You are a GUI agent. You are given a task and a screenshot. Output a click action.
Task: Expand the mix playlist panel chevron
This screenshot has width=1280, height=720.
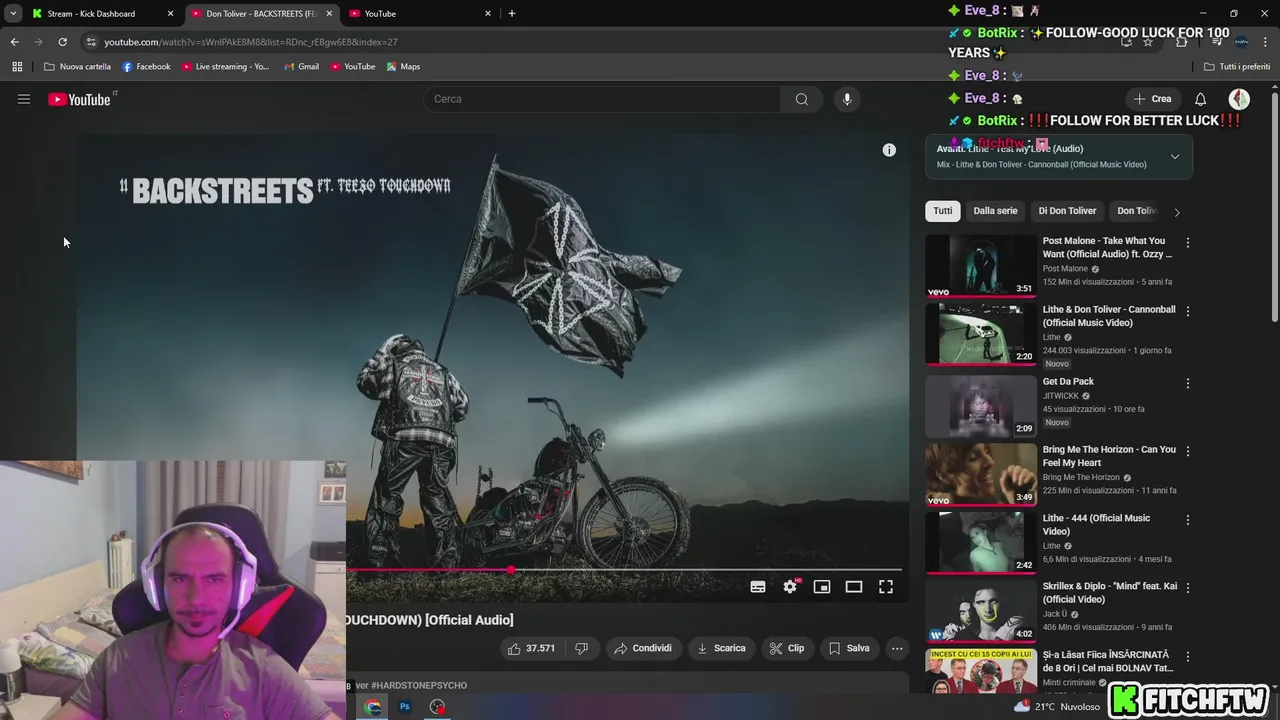tap(1175, 157)
